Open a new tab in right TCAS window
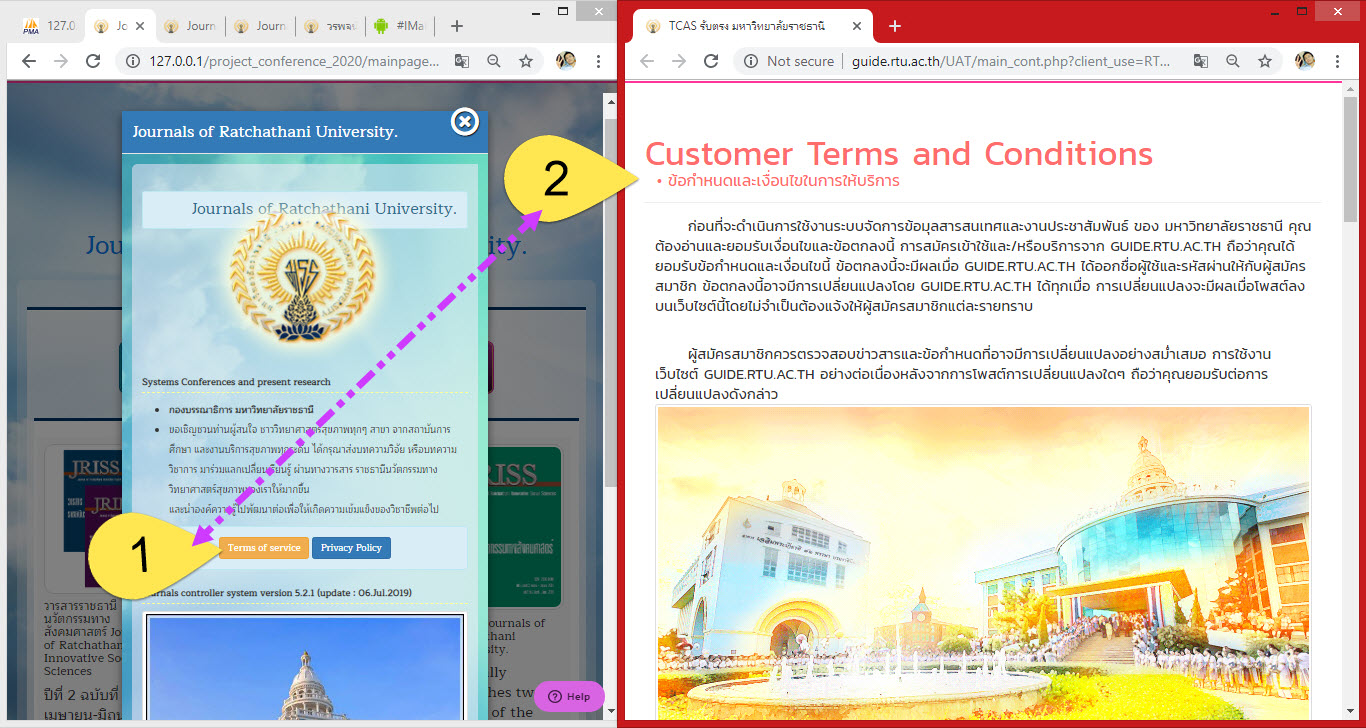Image resolution: width=1366 pixels, height=728 pixels. 895,26
